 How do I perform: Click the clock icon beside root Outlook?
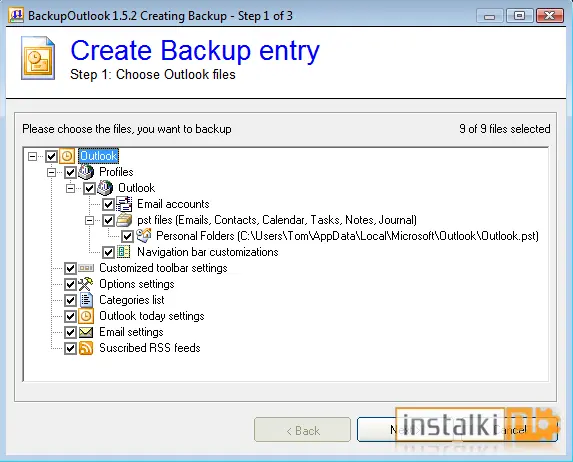(67, 156)
